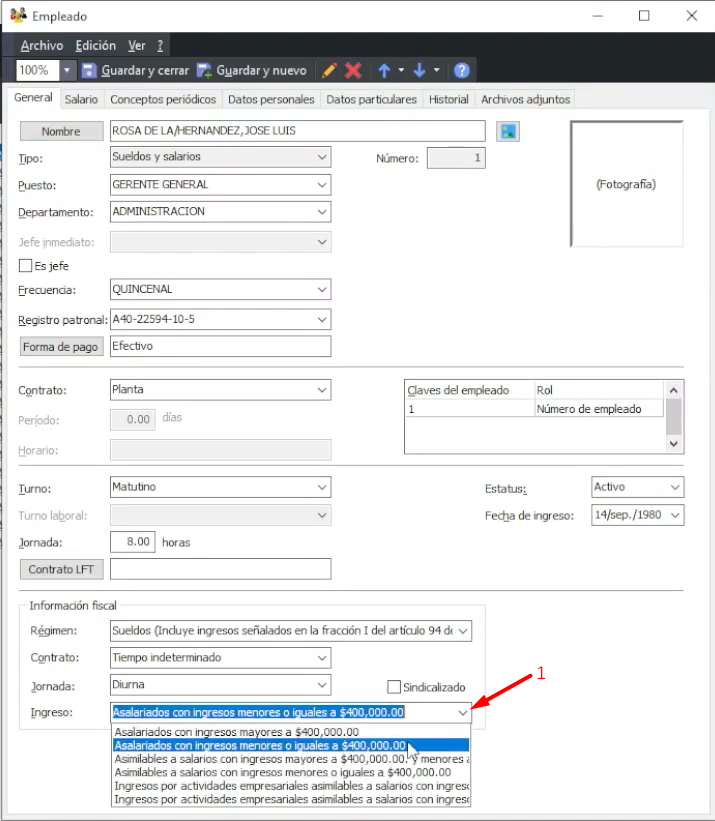This screenshot has width=715, height=821.
Task: Click the red X delete icon
Action: (x=353, y=71)
